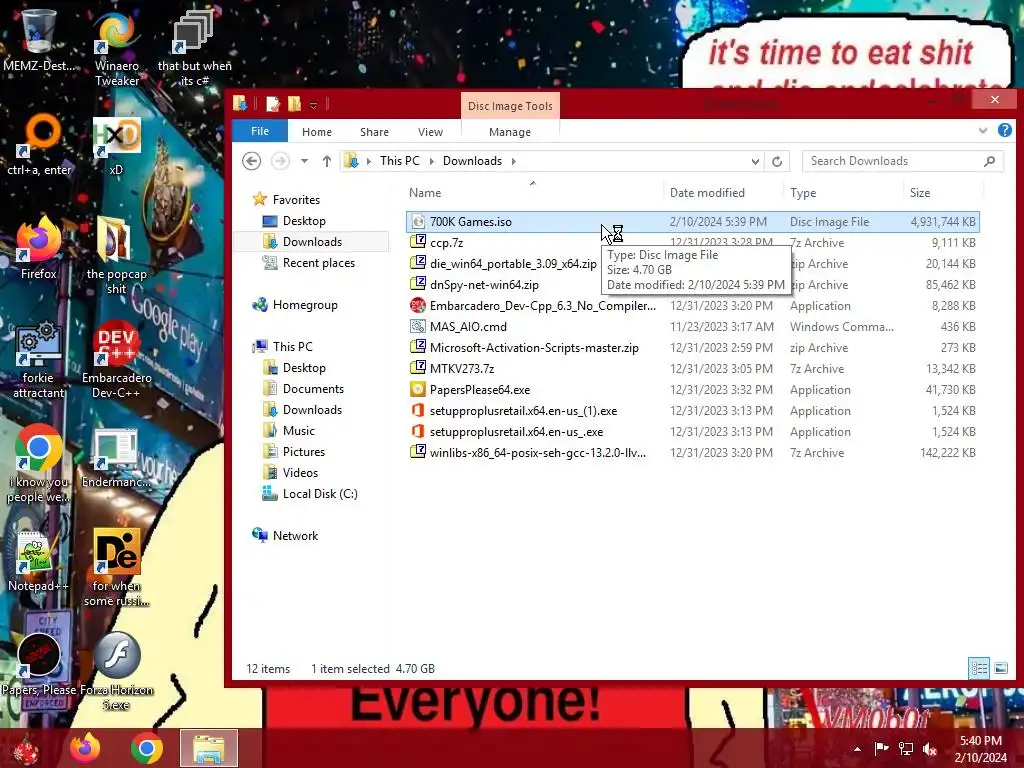Open the Home ribbon tab
The image size is (1024, 768).
coord(317,132)
